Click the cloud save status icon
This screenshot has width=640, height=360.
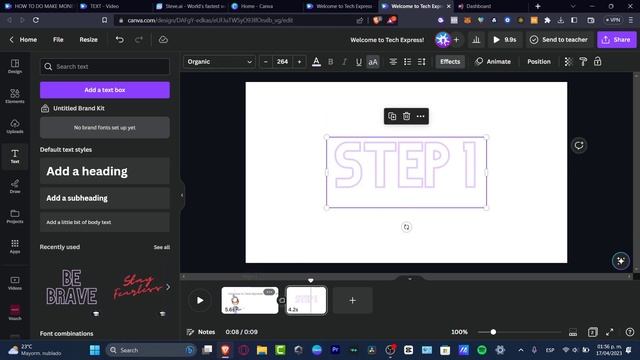click(163, 40)
